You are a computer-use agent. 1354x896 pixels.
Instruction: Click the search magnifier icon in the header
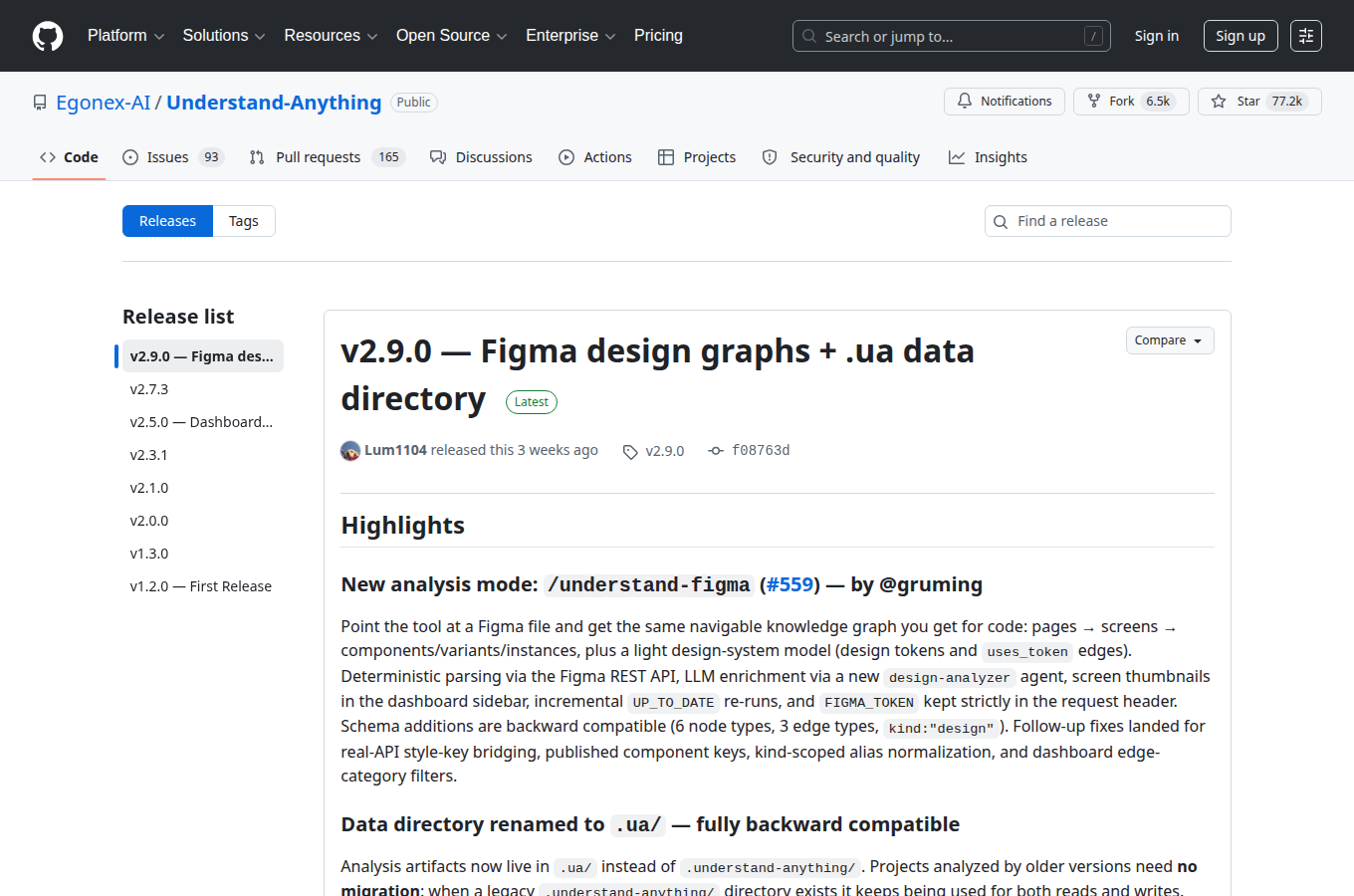[809, 36]
